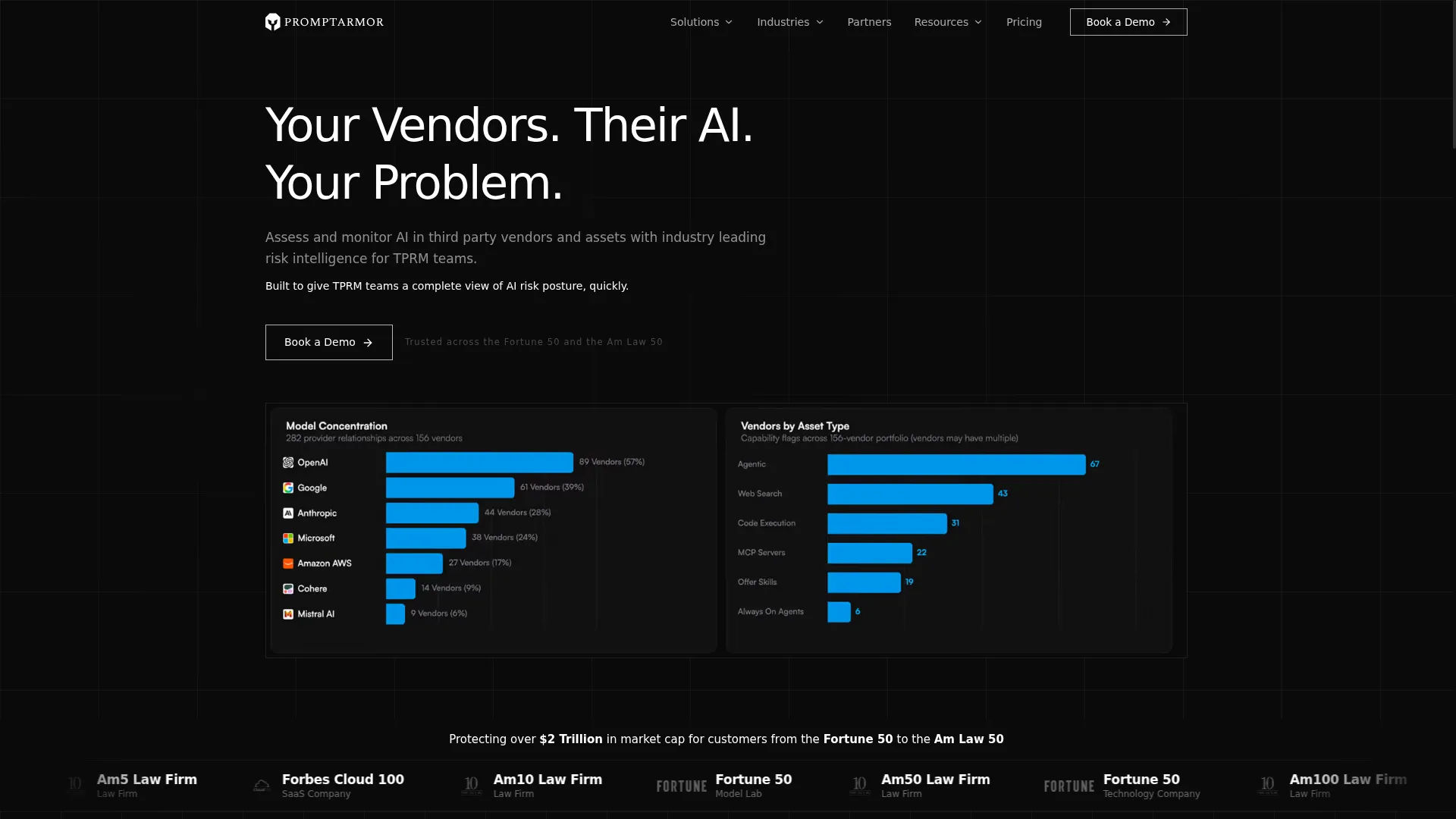Click the '14 Vendors (9%)' label
Image resolution: width=1456 pixels, height=819 pixels.
coord(451,588)
